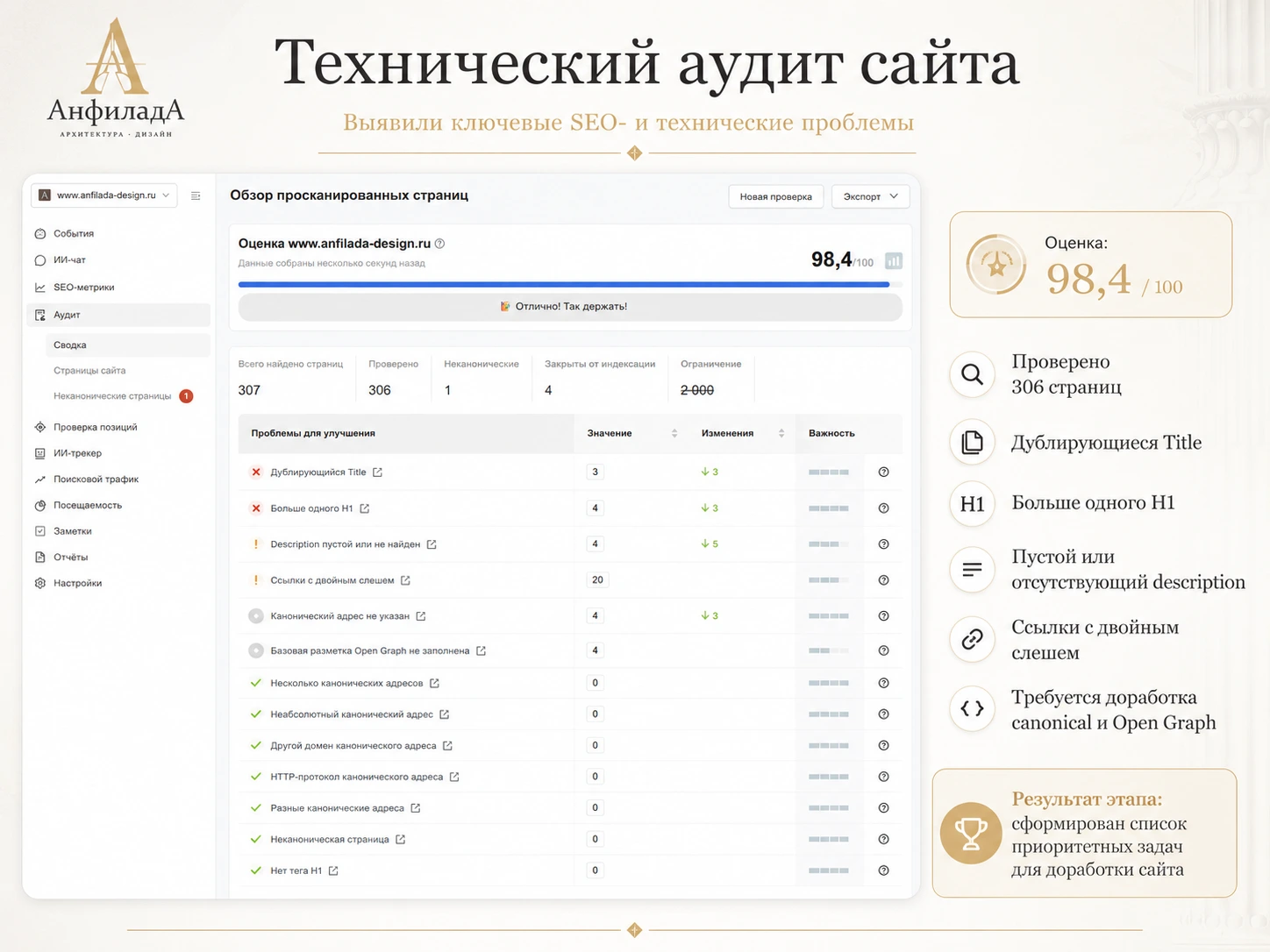Open Поисковой трафик section
The image size is (1270, 952).
click(96, 480)
